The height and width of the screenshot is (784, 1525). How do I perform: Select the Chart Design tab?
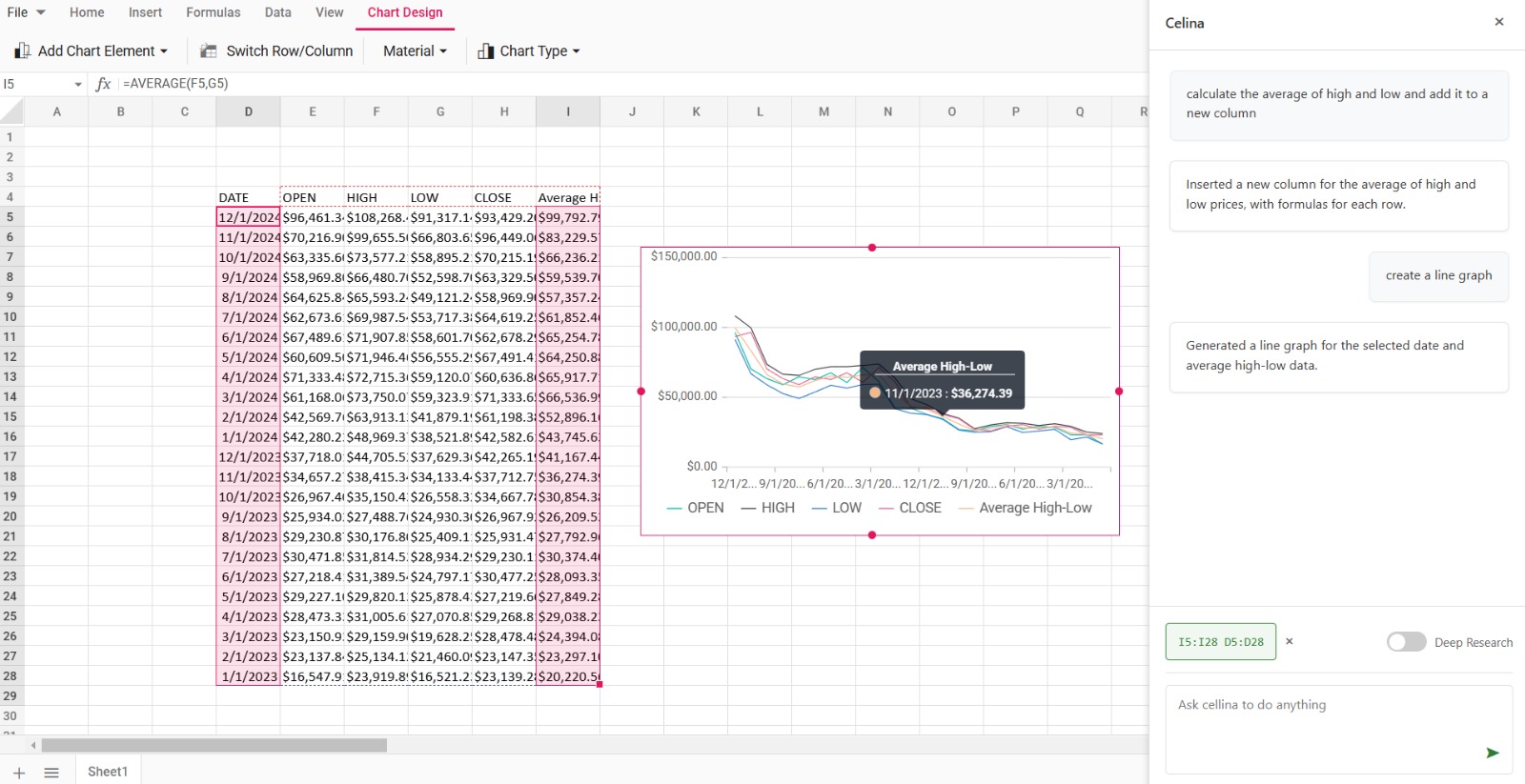point(405,12)
